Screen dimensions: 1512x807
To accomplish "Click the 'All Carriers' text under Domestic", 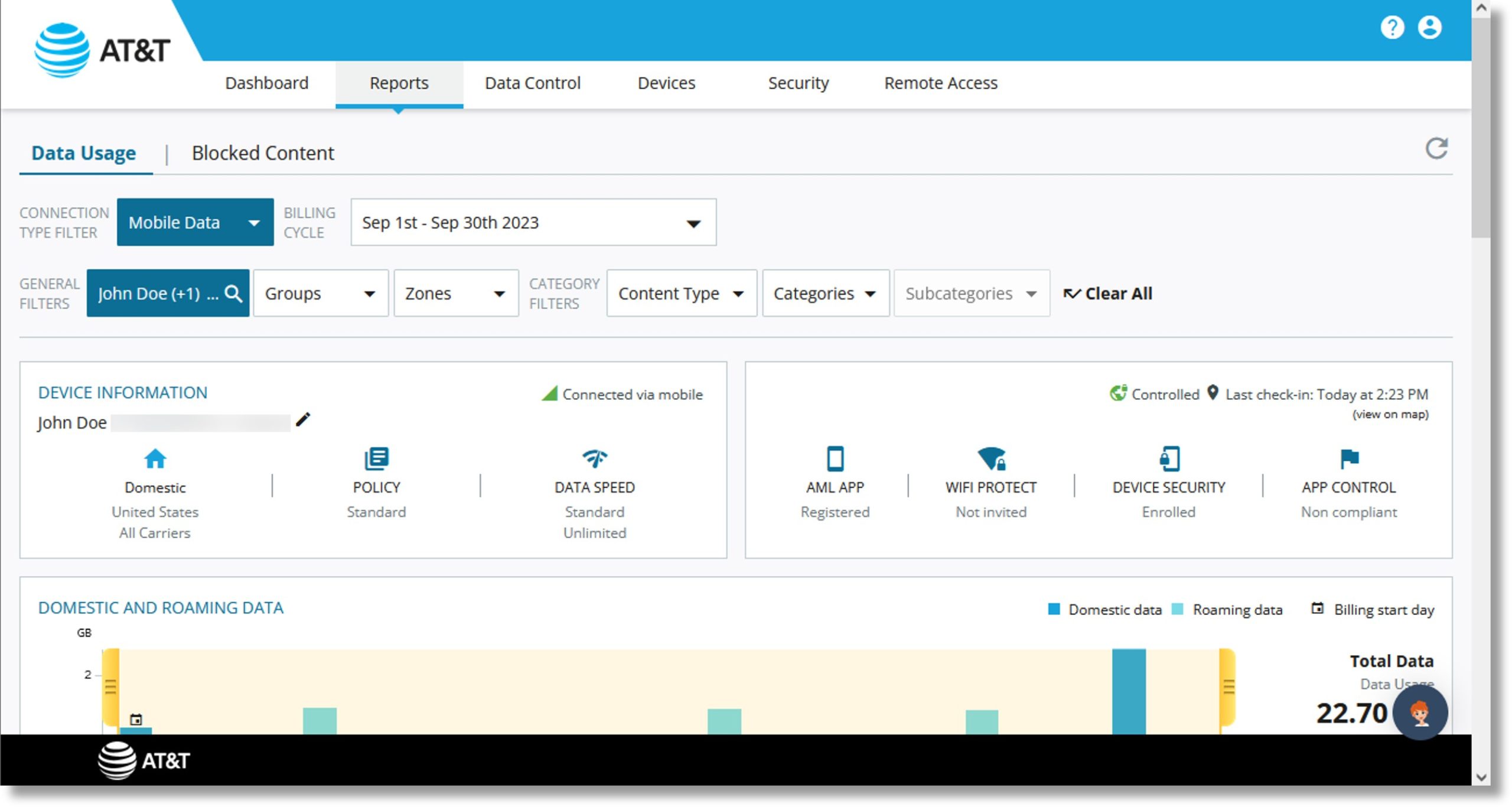I will (x=155, y=533).
